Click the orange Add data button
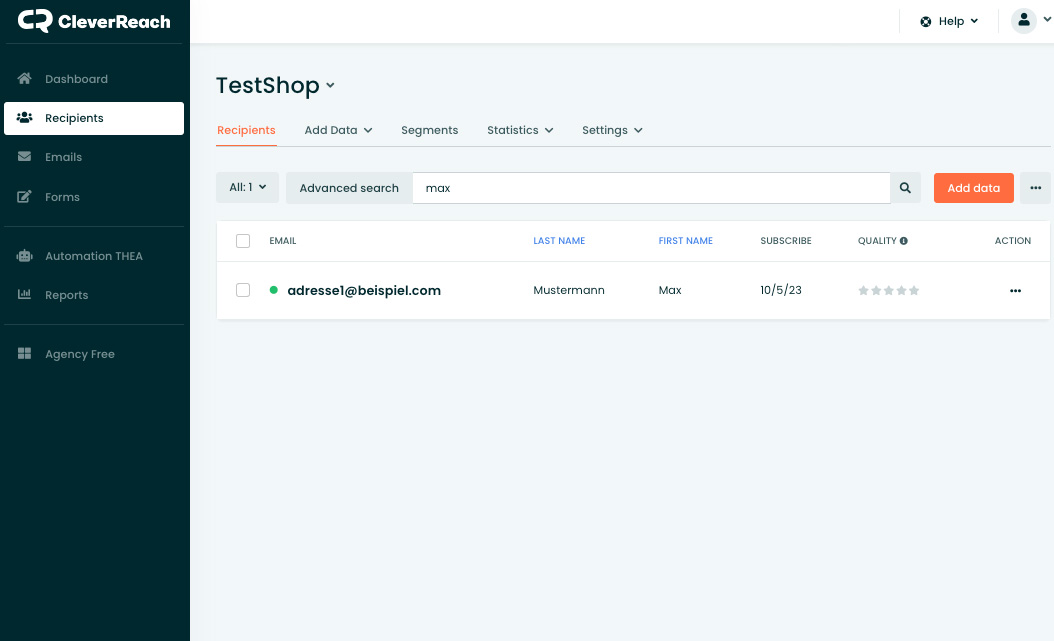Screen dimensions: 1054x641 [x=973, y=188]
